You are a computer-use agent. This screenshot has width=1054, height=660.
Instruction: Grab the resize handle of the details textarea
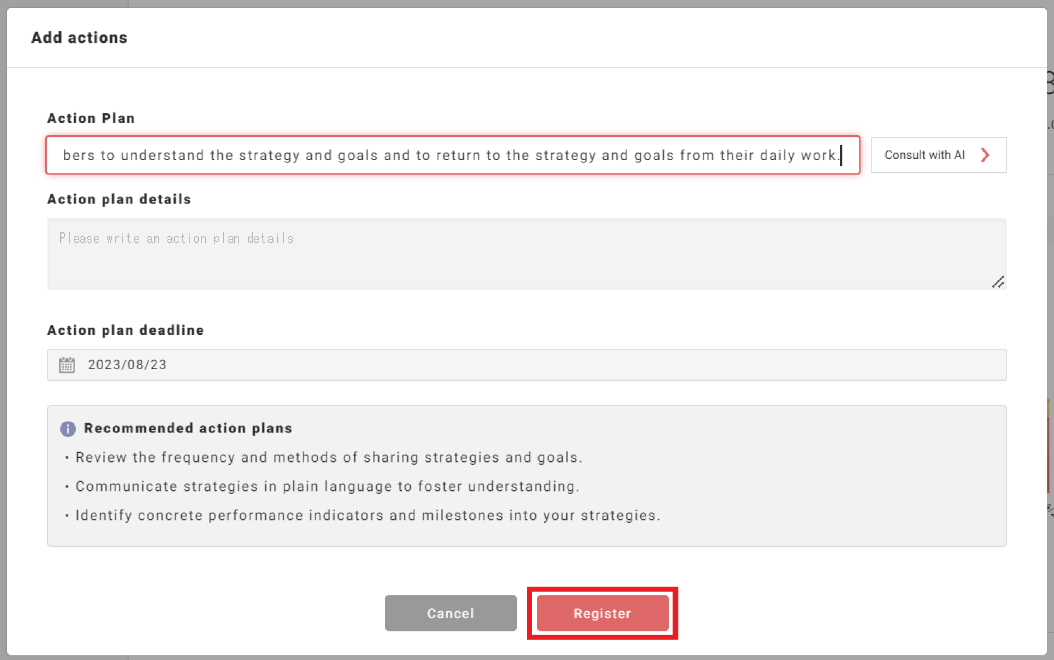[997, 282]
